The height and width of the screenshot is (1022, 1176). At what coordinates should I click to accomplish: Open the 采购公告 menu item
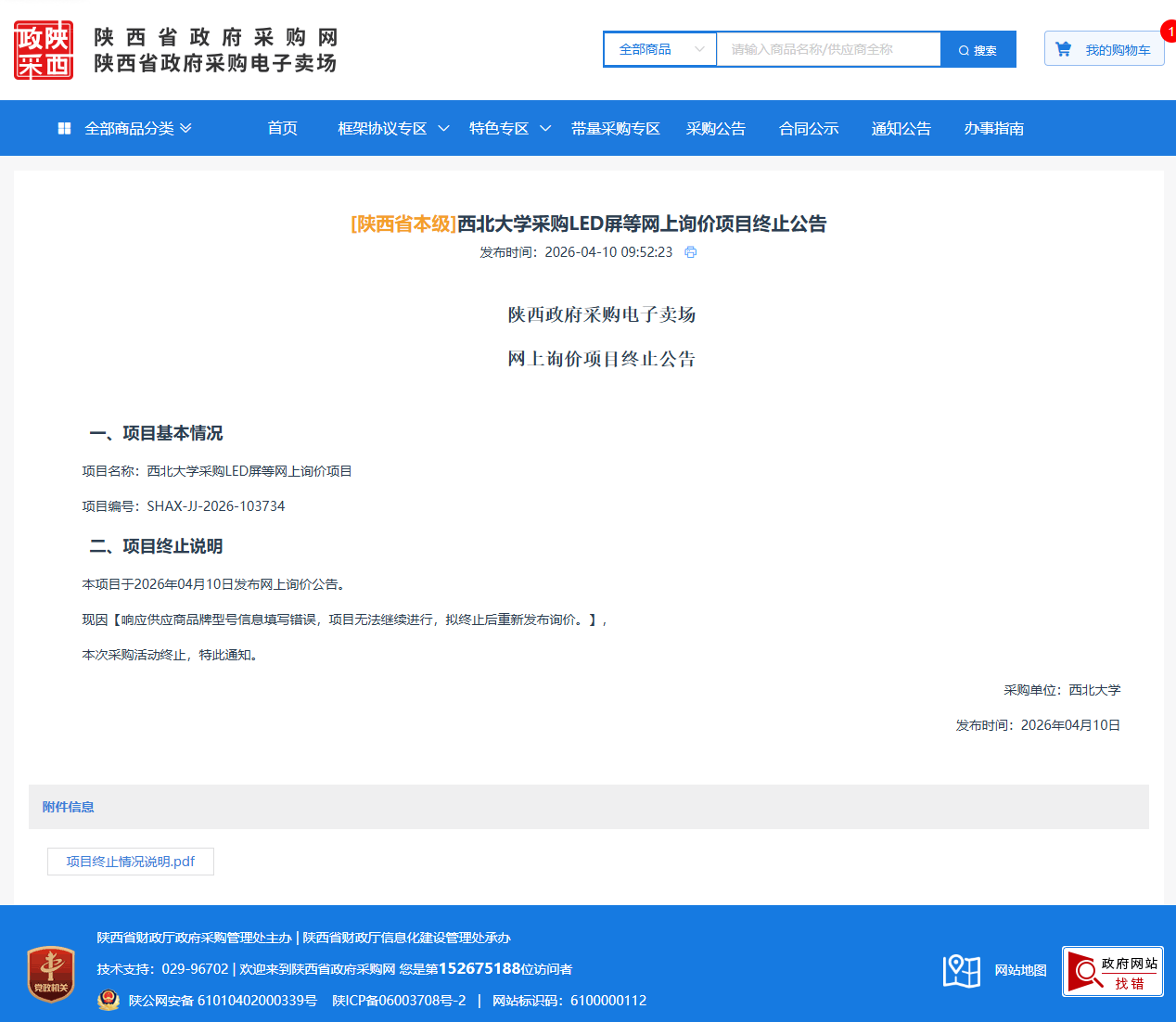pyautogui.click(x=715, y=128)
